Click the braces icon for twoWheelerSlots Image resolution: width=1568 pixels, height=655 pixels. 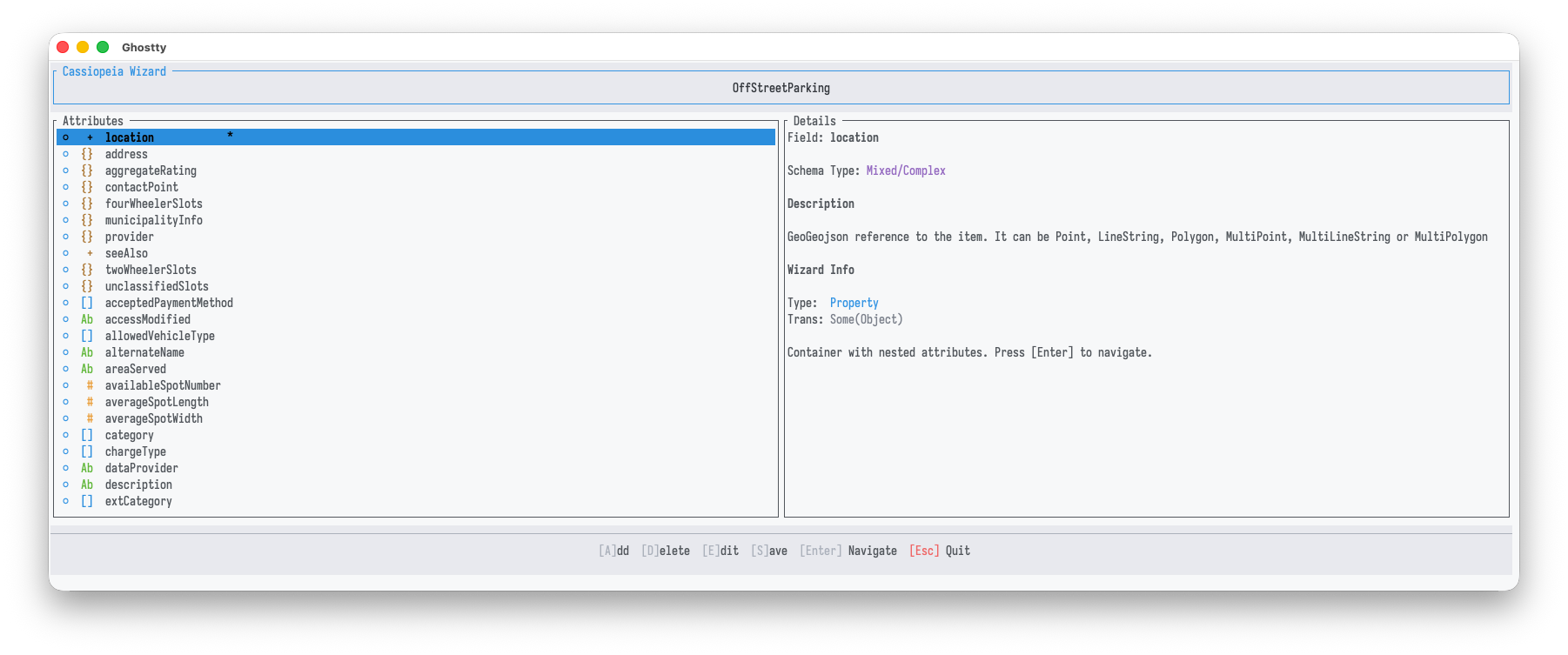(x=87, y=270)
